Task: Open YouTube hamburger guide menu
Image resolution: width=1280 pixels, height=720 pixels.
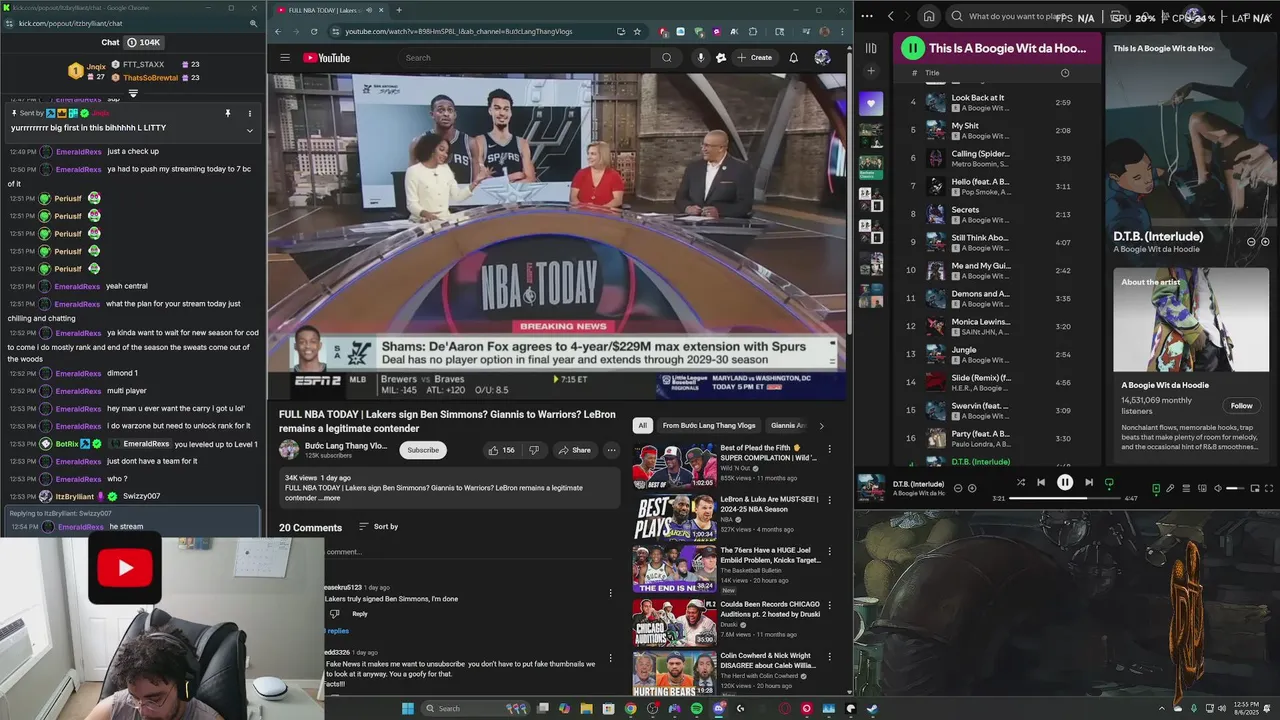Action: 285,58
